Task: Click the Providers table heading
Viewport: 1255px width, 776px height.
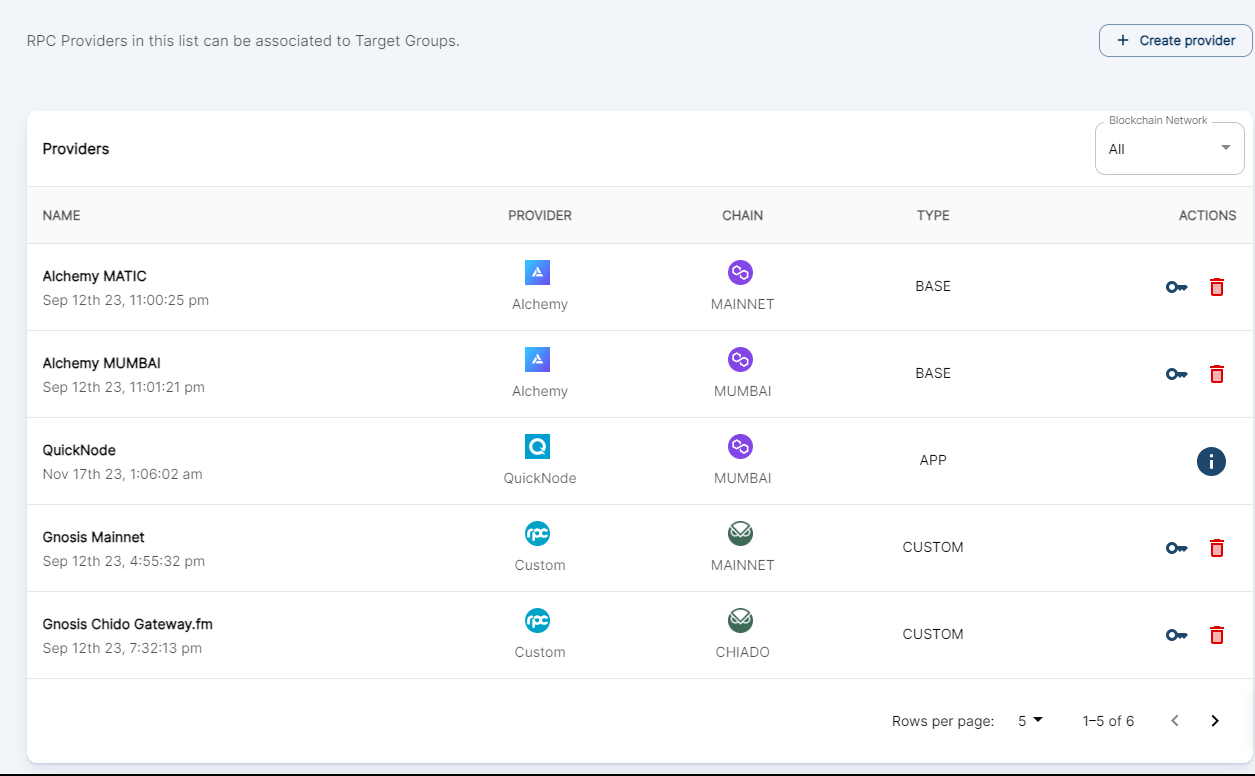Action: click(x=76, y=149)
